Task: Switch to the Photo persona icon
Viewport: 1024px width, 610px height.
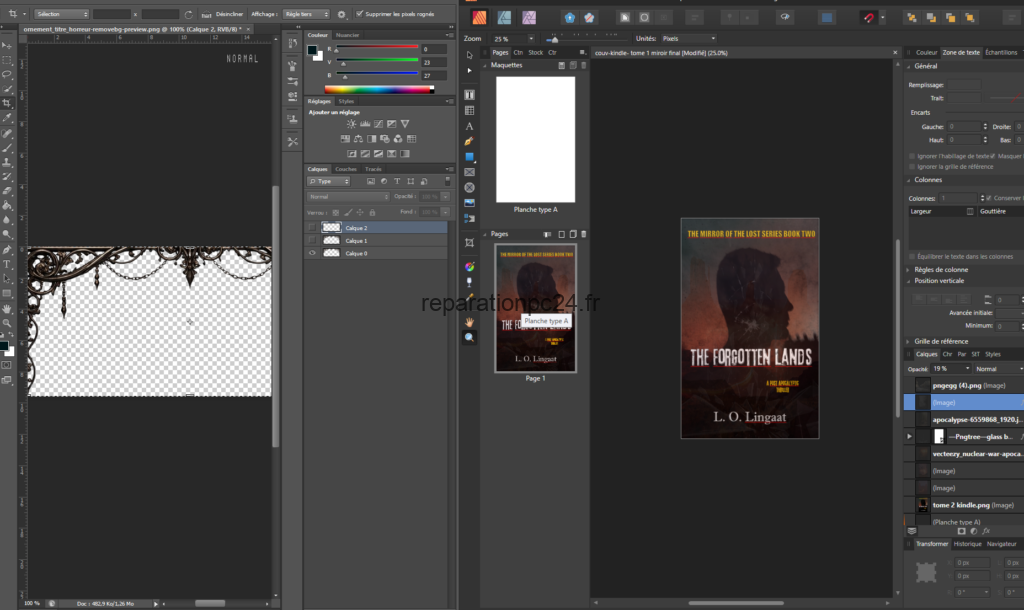Action: 529,17
